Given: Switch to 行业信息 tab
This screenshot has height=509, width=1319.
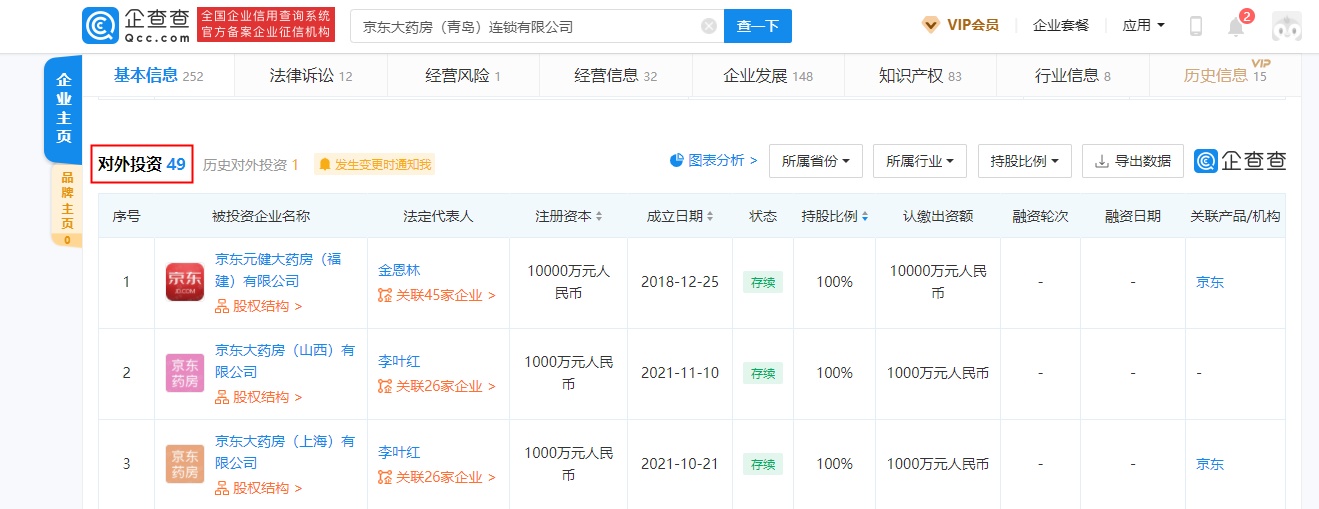Looking at the screenshot, I should [1073, 76].
